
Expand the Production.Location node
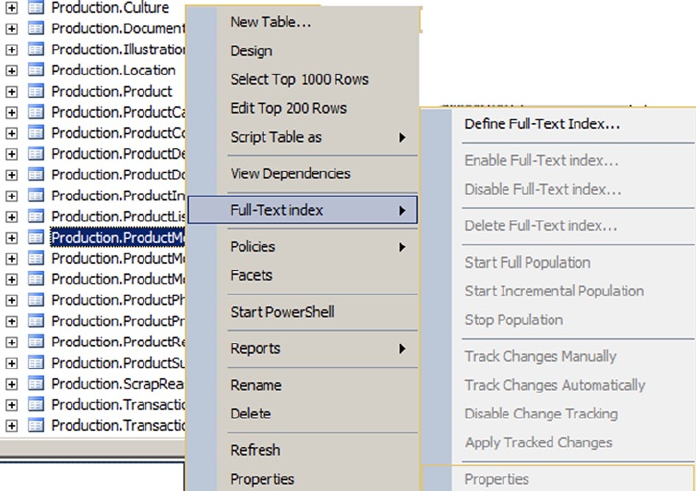[12, 70]
